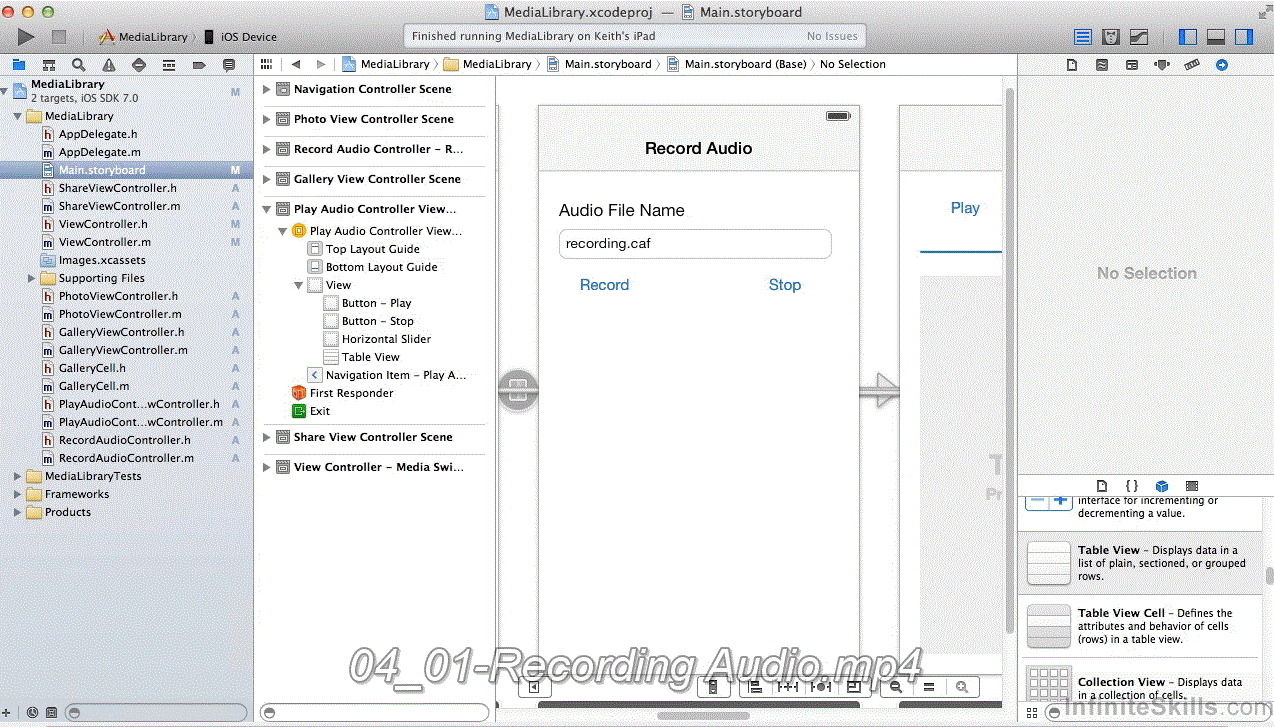Open the Debug navigator icon
1274x727 pixels.
tap(168, 64)
